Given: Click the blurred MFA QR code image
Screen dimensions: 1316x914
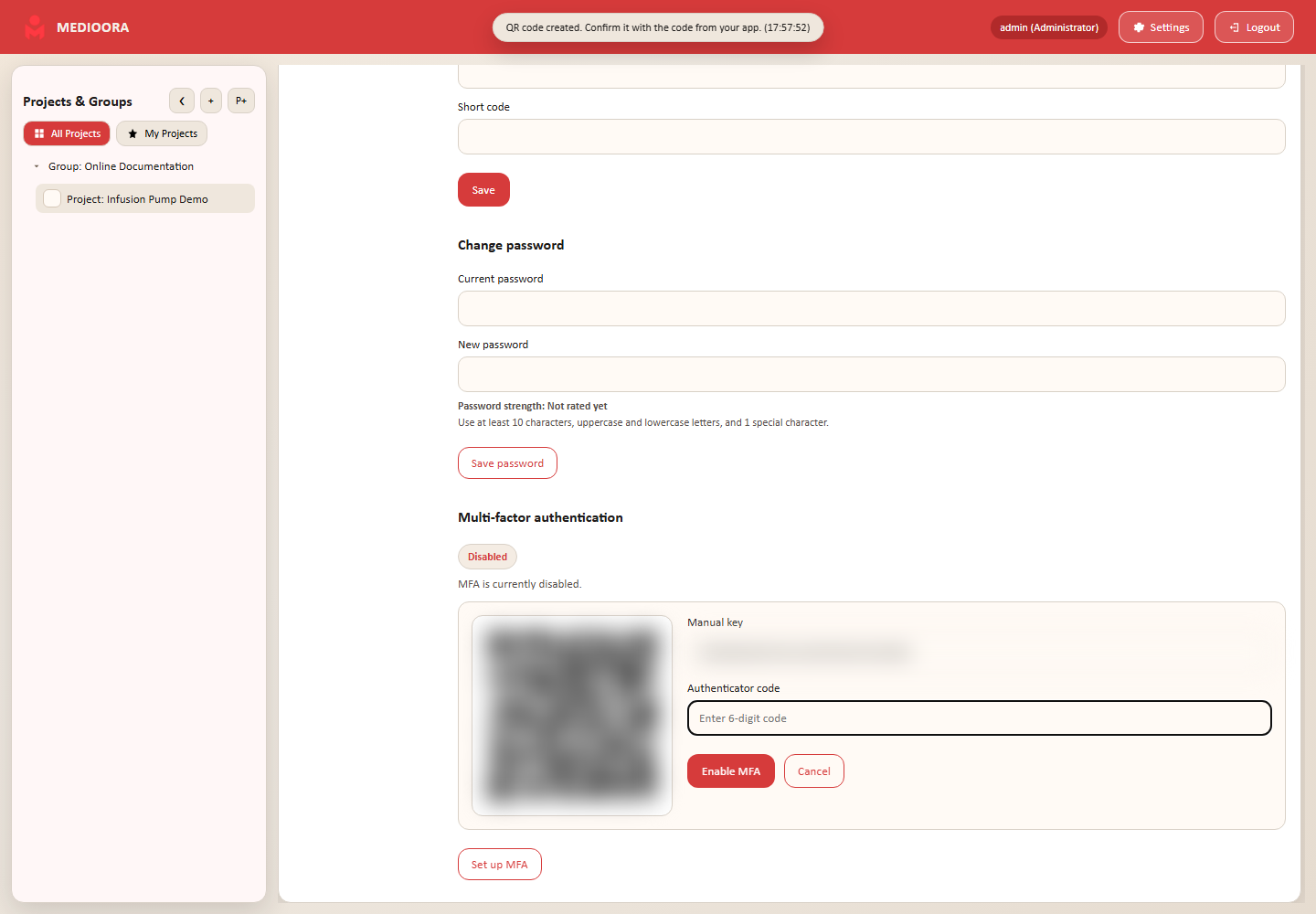Looking at the screenshot, I should pyautogui.click(x=572, y=716).
